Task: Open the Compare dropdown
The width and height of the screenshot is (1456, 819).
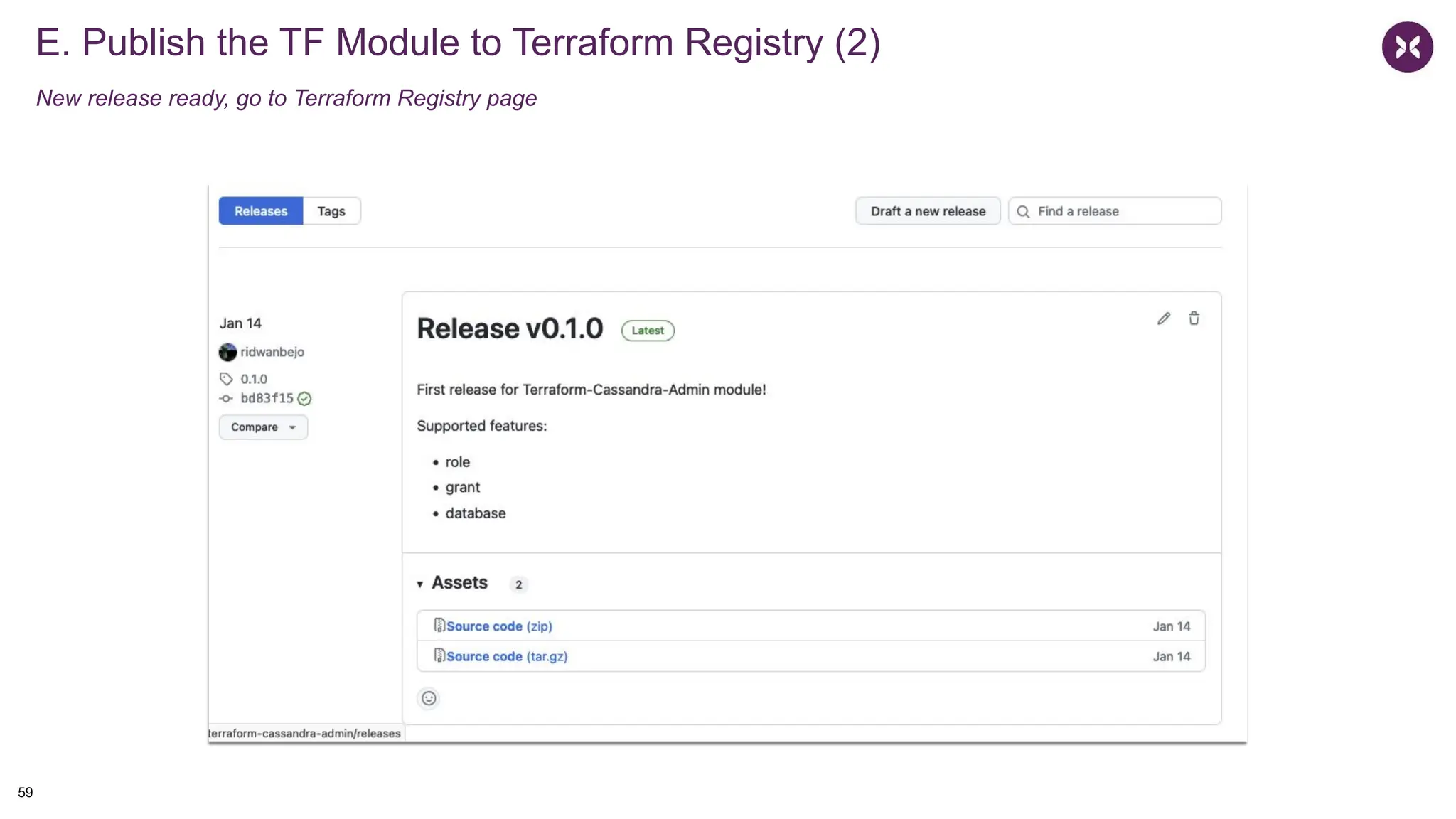Action: tap(263, 427)
